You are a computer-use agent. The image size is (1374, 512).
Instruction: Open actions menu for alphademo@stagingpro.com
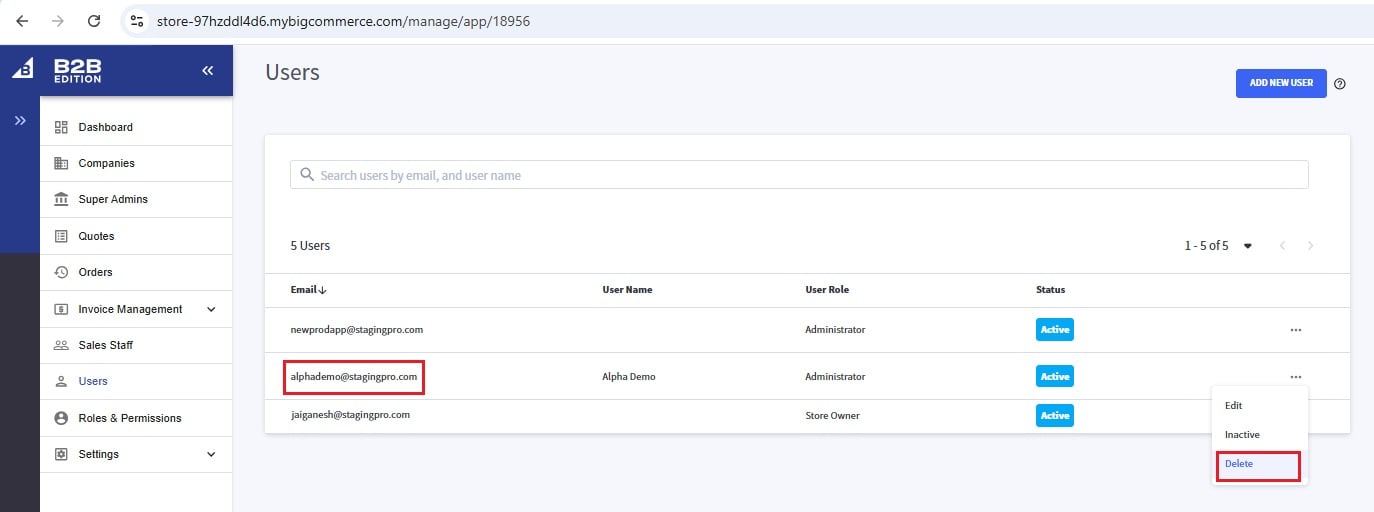[1295, 376]
